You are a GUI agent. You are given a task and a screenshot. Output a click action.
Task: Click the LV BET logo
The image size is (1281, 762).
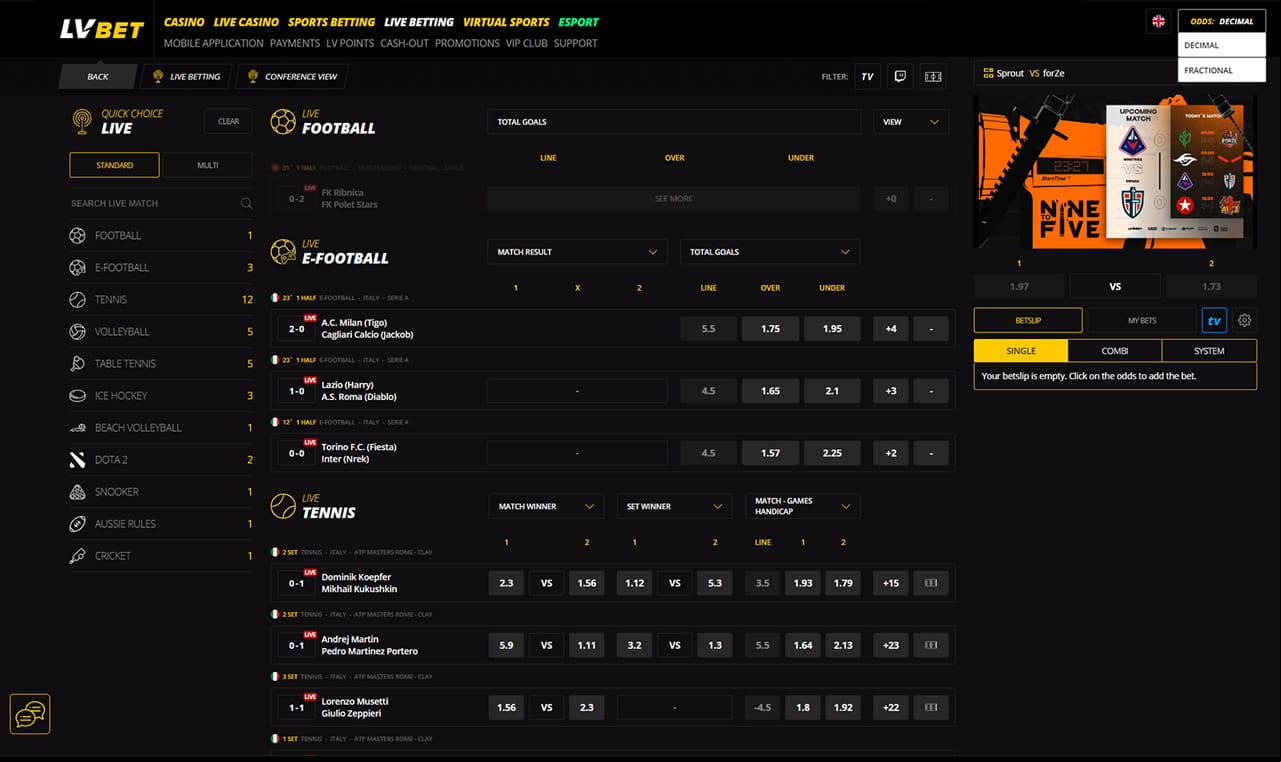[x=102, y=29]
